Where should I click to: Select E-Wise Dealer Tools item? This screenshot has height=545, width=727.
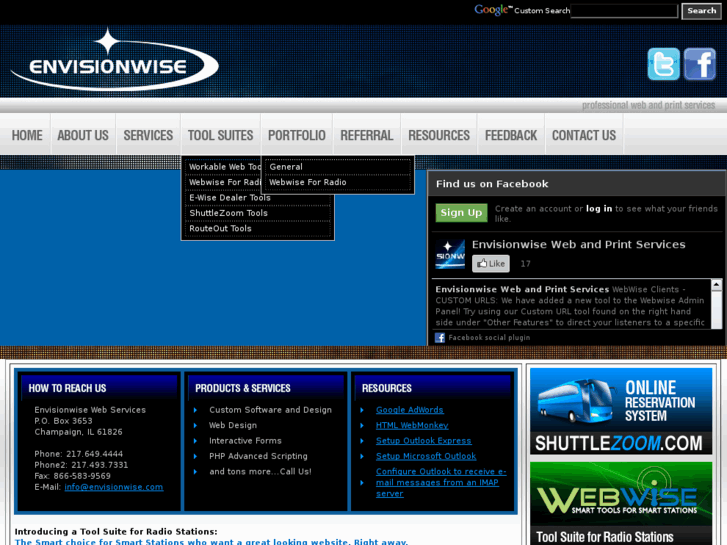click(257, 198)
